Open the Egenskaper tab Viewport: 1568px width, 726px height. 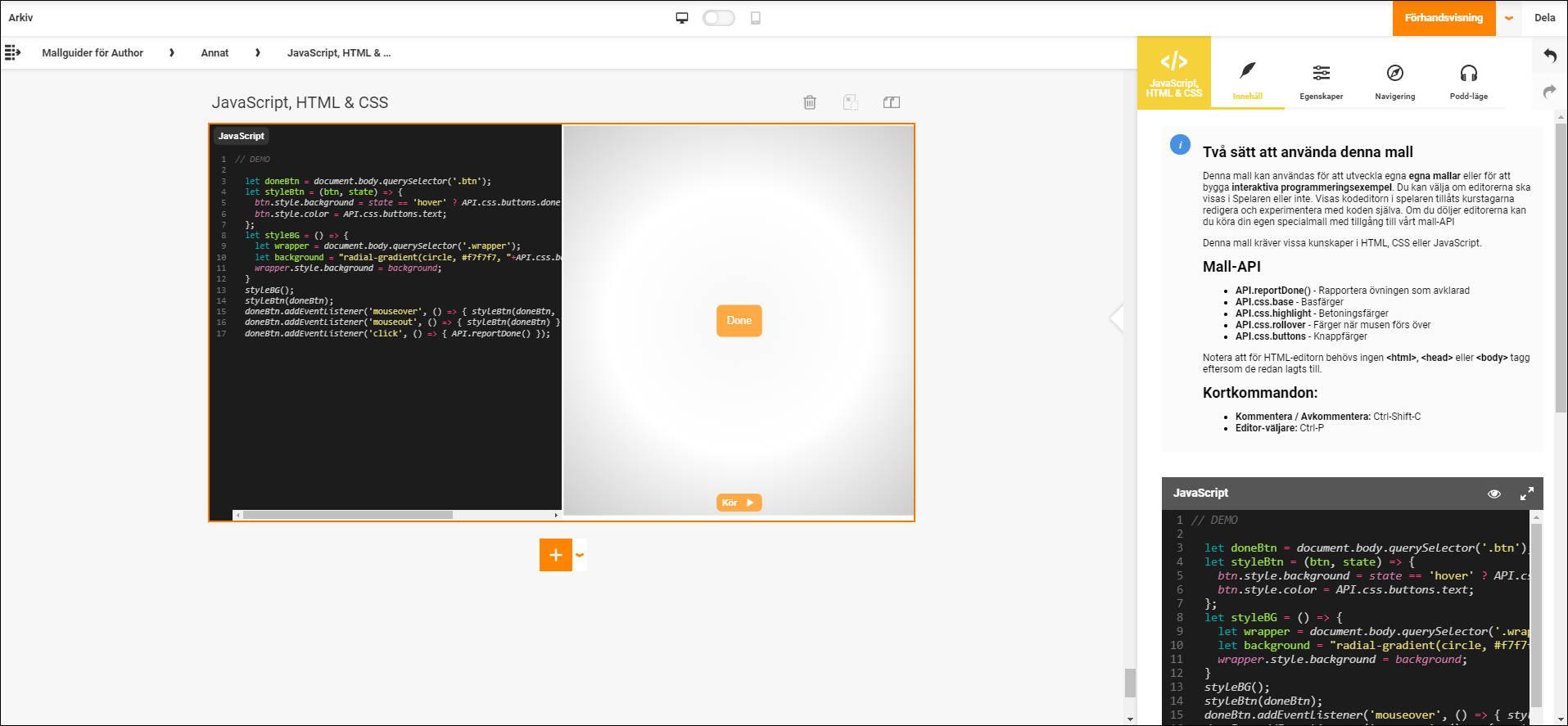1321,82
